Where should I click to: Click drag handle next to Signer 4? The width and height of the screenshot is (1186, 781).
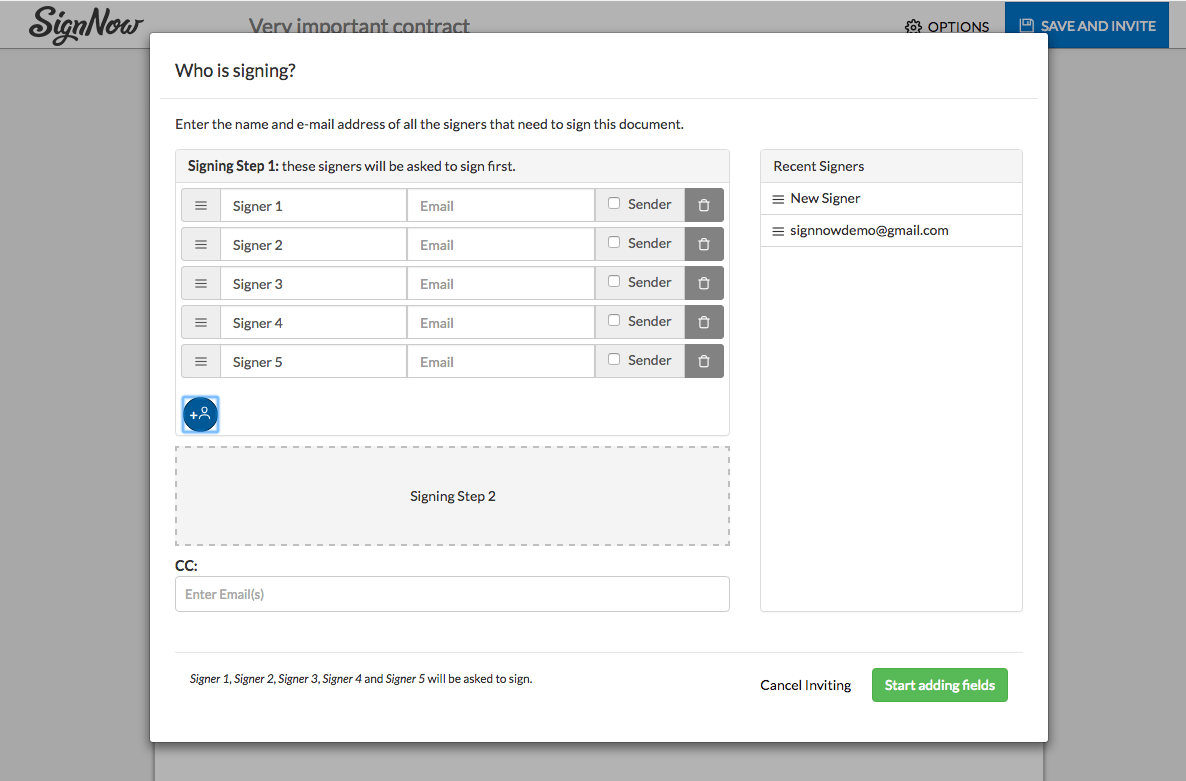pyautogui.click(x=201, y=322)
